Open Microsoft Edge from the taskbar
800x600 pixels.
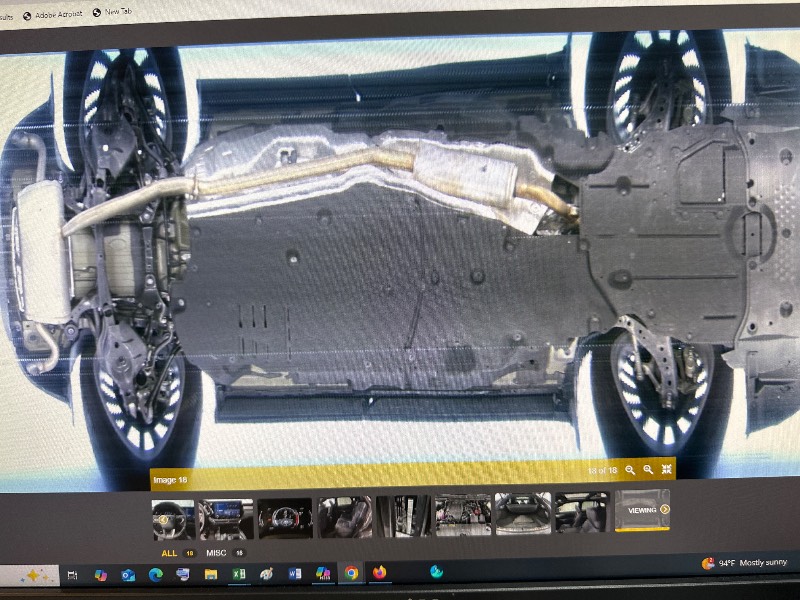click(155, 575)
